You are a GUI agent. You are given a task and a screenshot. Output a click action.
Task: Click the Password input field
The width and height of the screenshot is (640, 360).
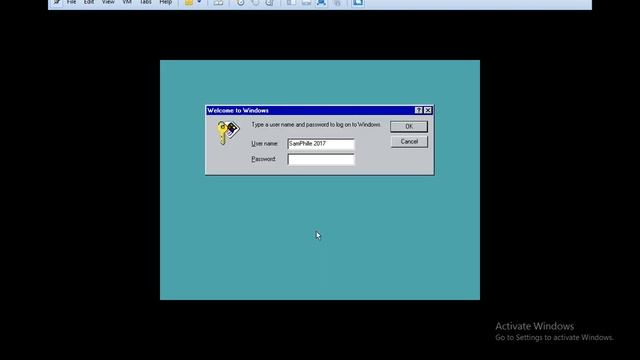click(321, 159)
